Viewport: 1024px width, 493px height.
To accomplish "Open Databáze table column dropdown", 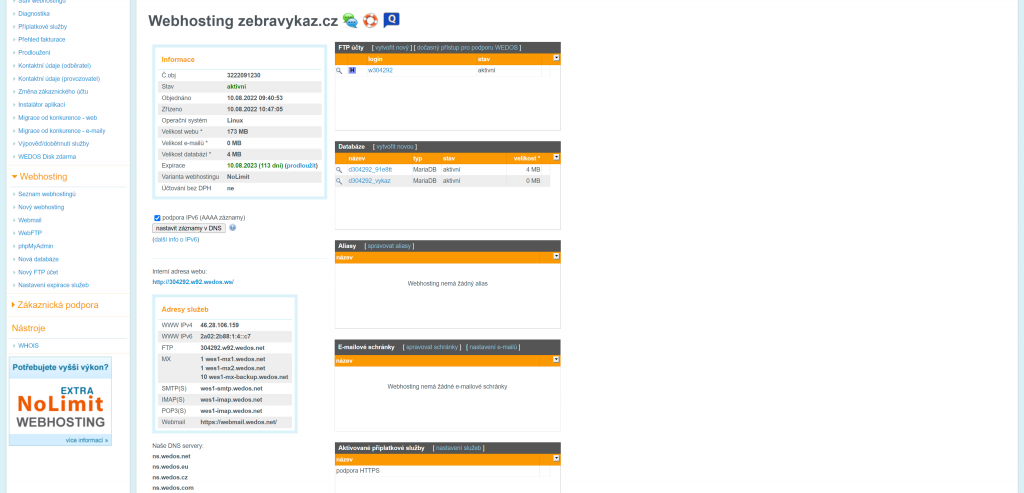I will (x=556, y=157).
